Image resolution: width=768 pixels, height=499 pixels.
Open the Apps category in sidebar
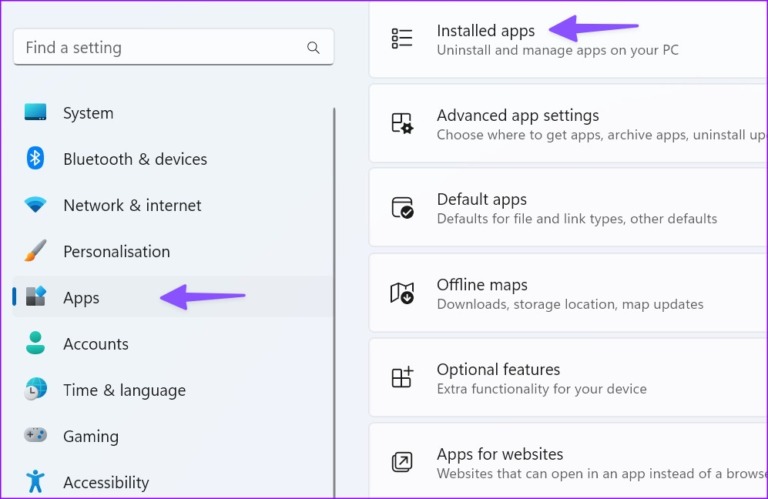(82, 298)
